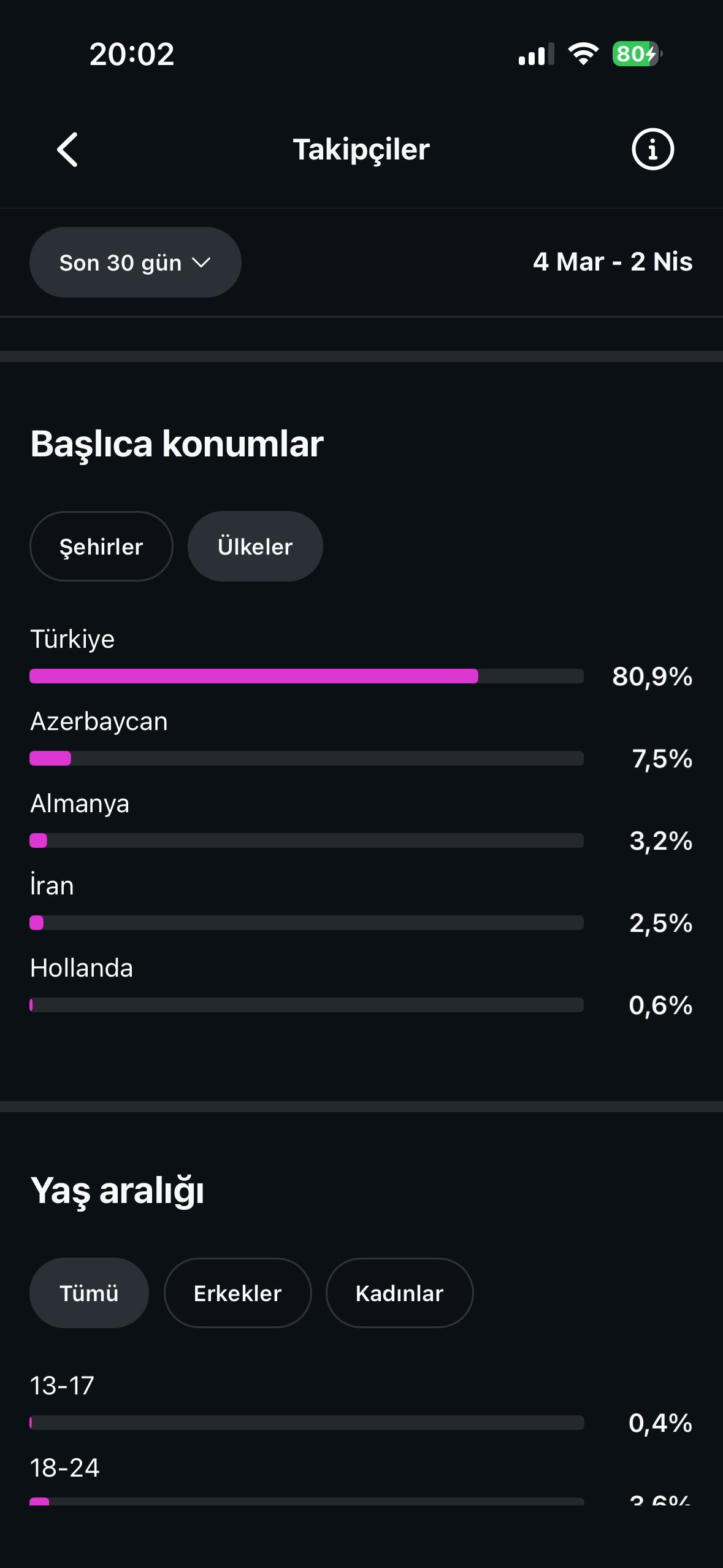This screenshot has width=723, height=1568.
Task: Open the info icon for Takipçiler
Action: 652,149
